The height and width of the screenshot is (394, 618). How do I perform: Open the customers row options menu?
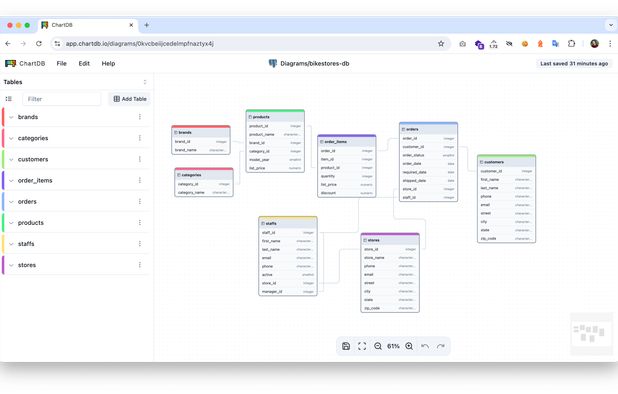[140, 160]
